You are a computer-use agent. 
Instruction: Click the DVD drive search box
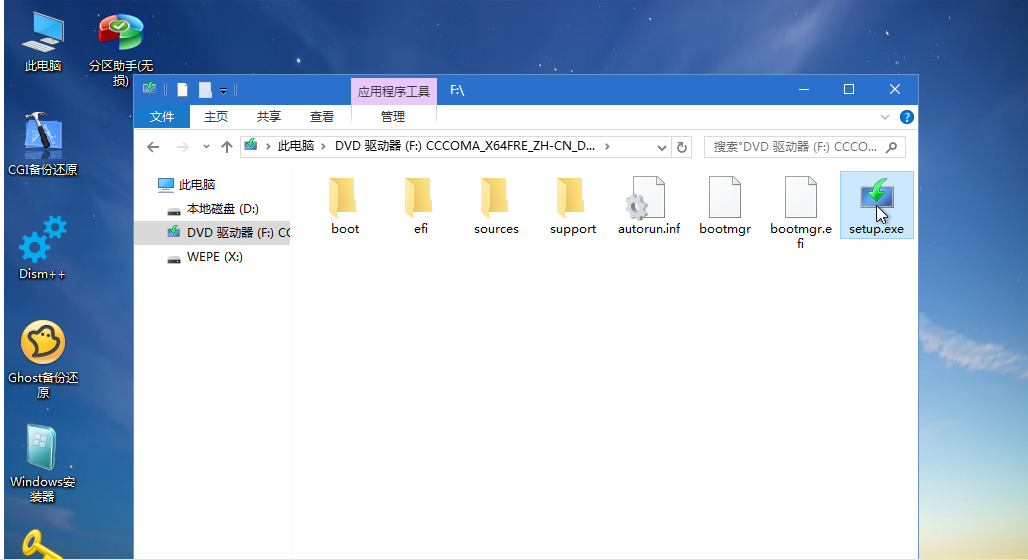click(795, 147)
